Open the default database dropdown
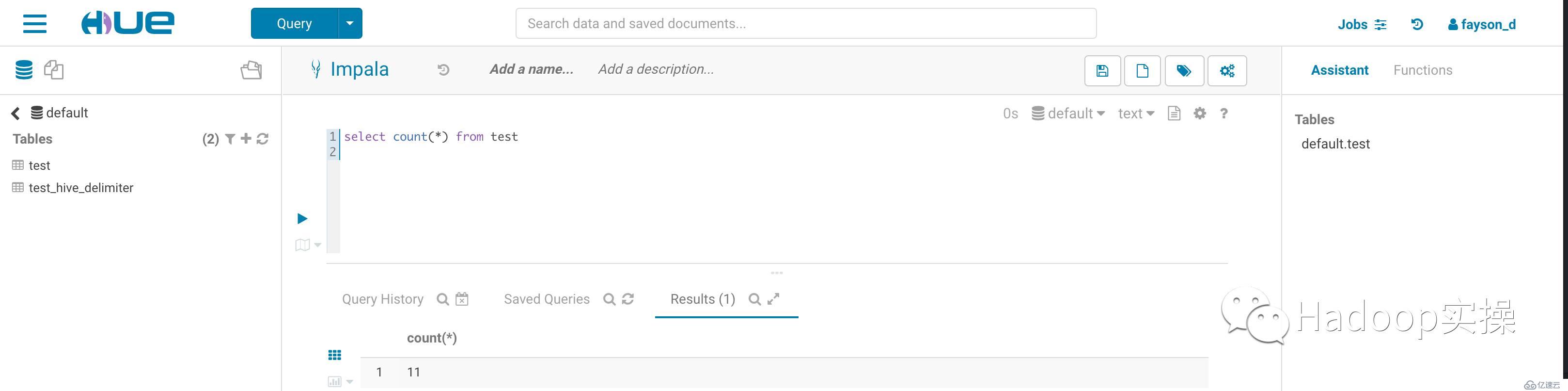This screenshot has width=1568, height=391. 1068,114
